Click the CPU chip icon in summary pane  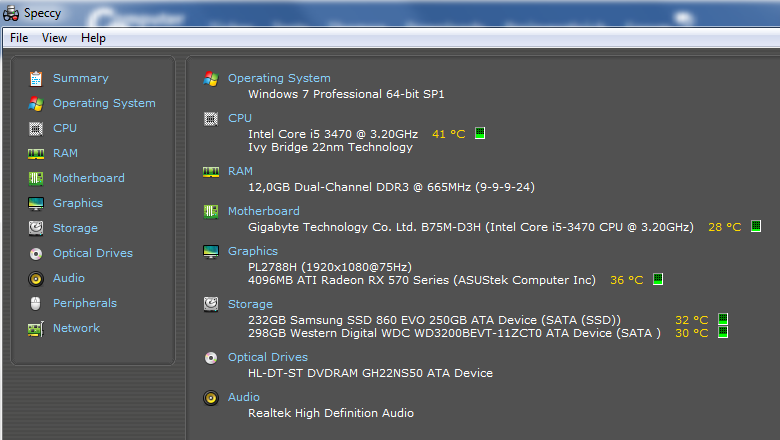(211, 119)
